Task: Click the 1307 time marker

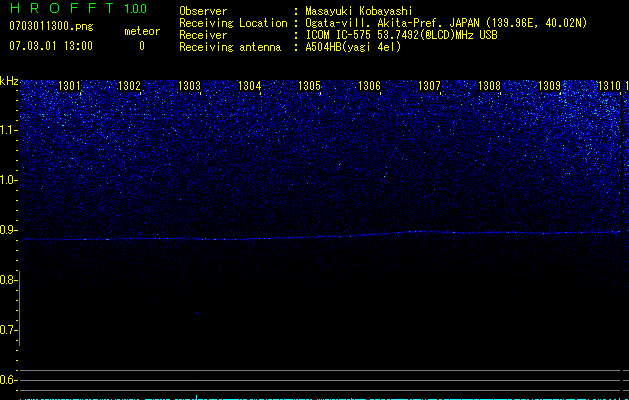Action: point(429,86)
